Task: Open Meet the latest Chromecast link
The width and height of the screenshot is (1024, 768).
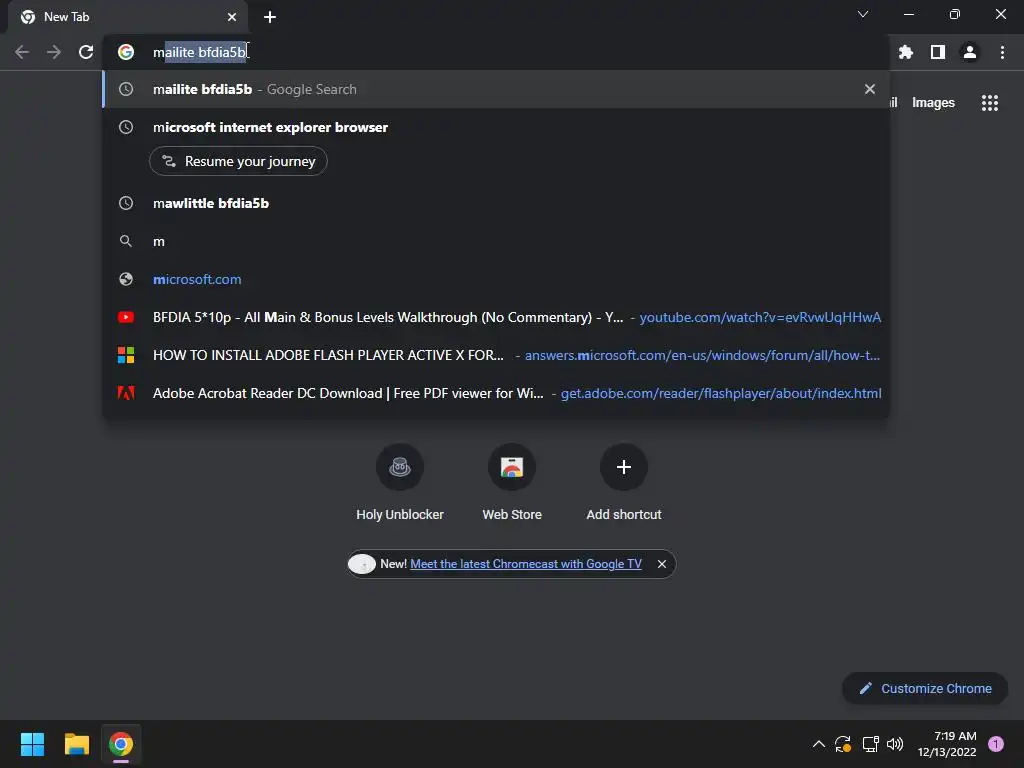Action: (526, 564)
